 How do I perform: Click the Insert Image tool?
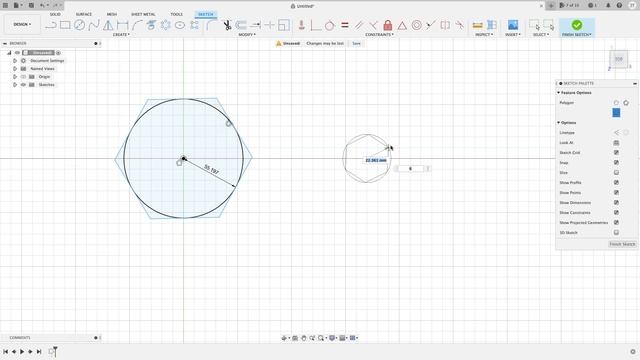[x=513, y=25]
